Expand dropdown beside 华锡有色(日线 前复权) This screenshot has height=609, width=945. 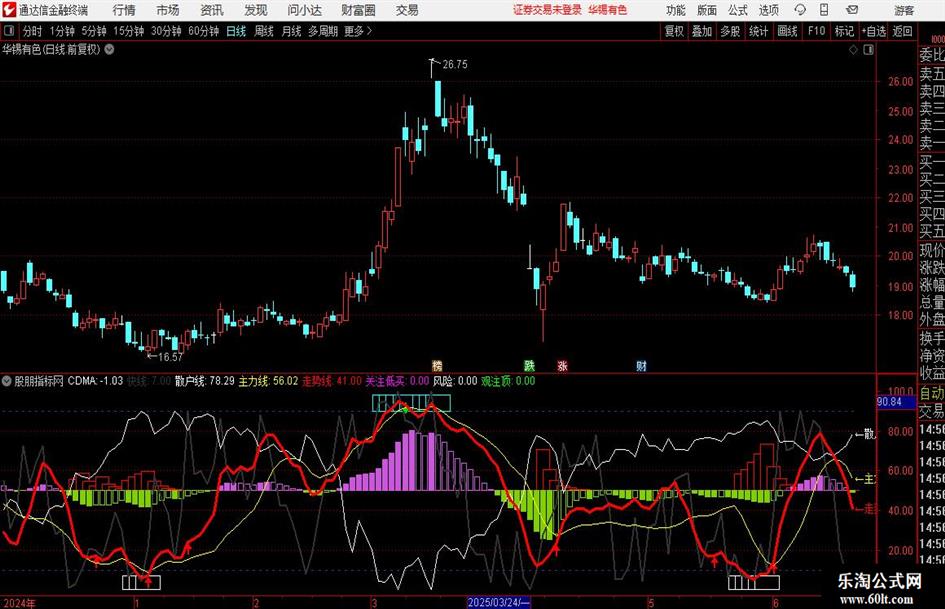pos(109,49)
